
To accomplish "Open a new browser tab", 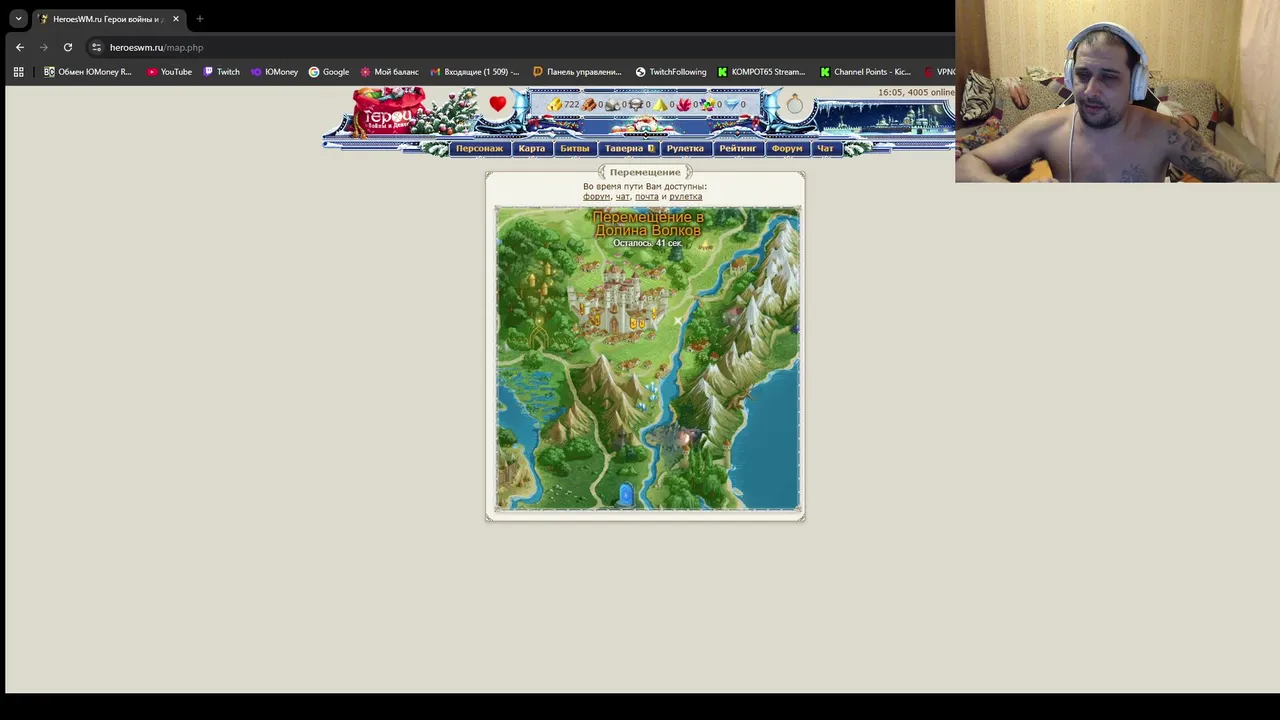I will click(x=199, y=19).
